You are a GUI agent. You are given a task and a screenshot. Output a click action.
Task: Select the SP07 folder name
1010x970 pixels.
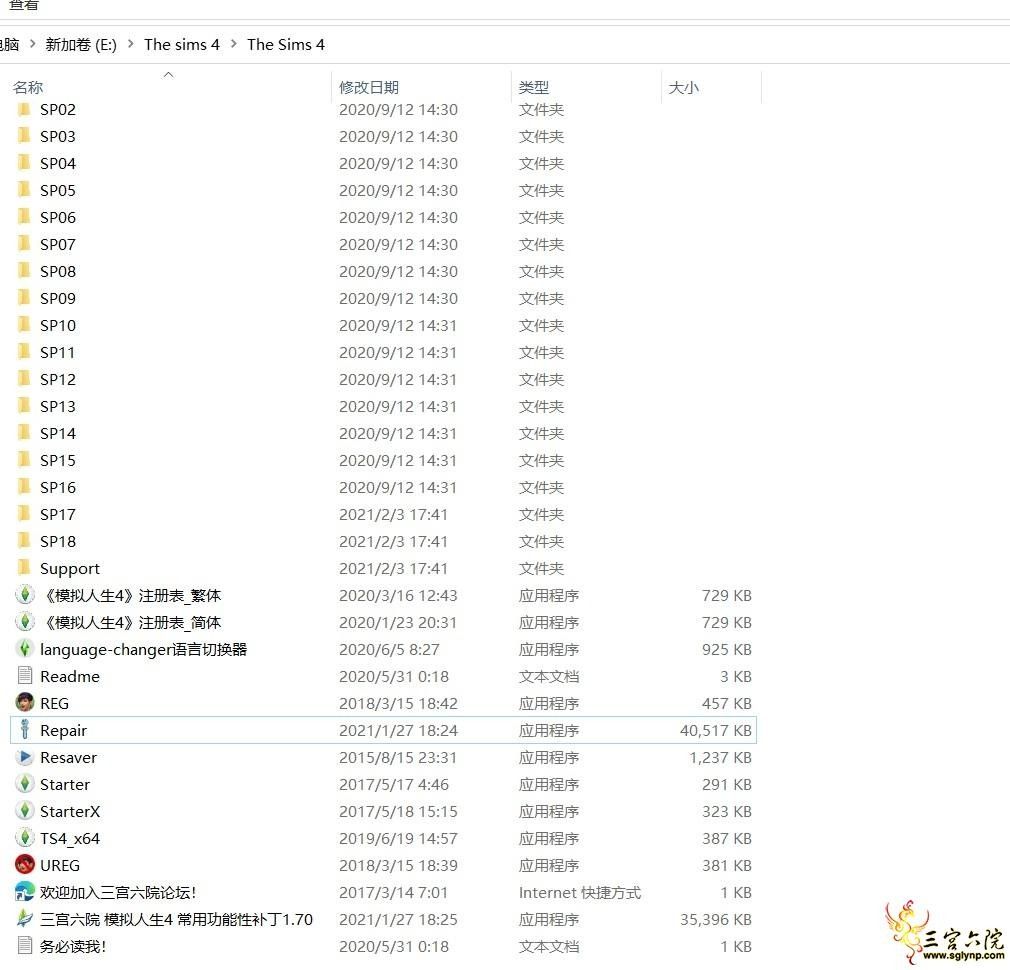(x=58, y=245)
